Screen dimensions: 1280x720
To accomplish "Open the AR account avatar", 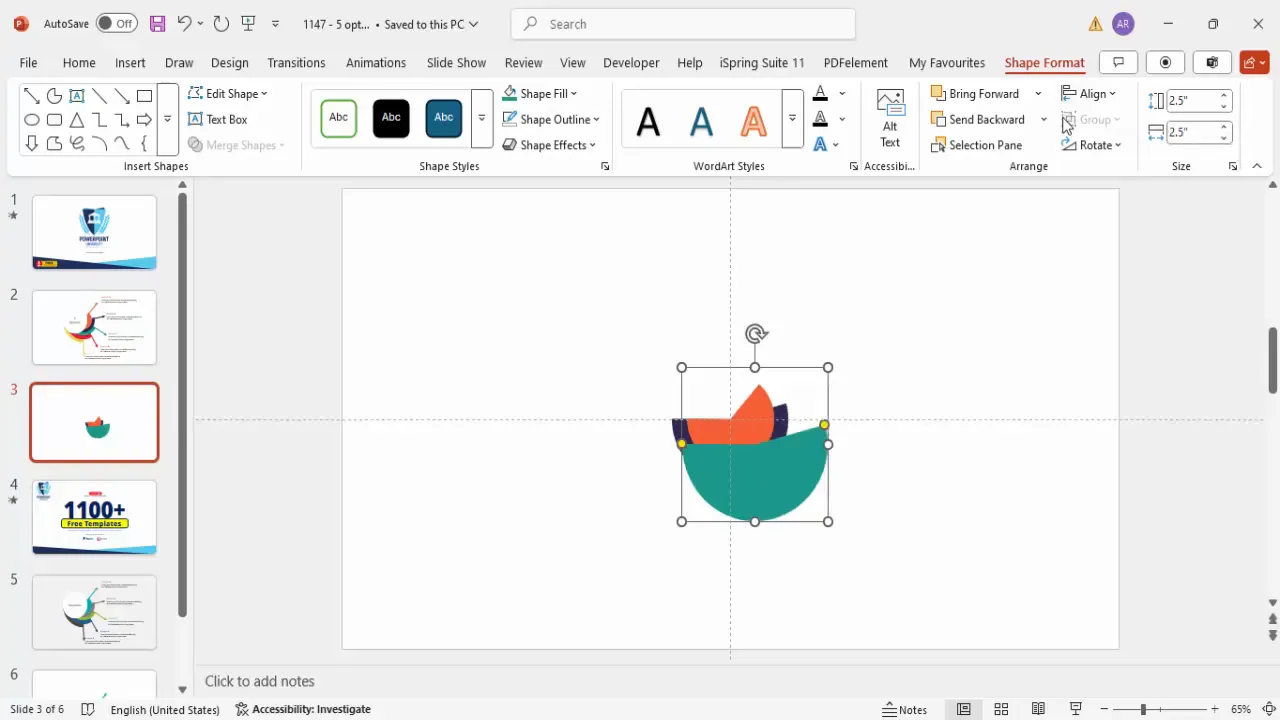I will click(x=1123, y=24).
